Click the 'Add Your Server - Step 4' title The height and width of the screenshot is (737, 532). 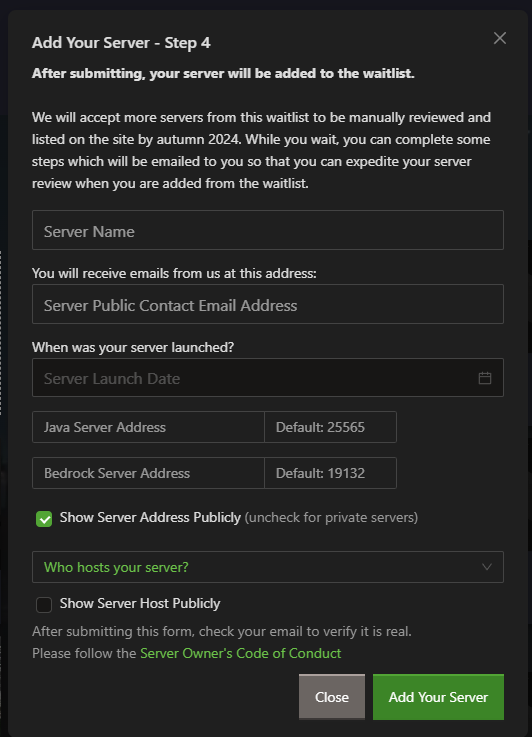click(x=121, y=43)
